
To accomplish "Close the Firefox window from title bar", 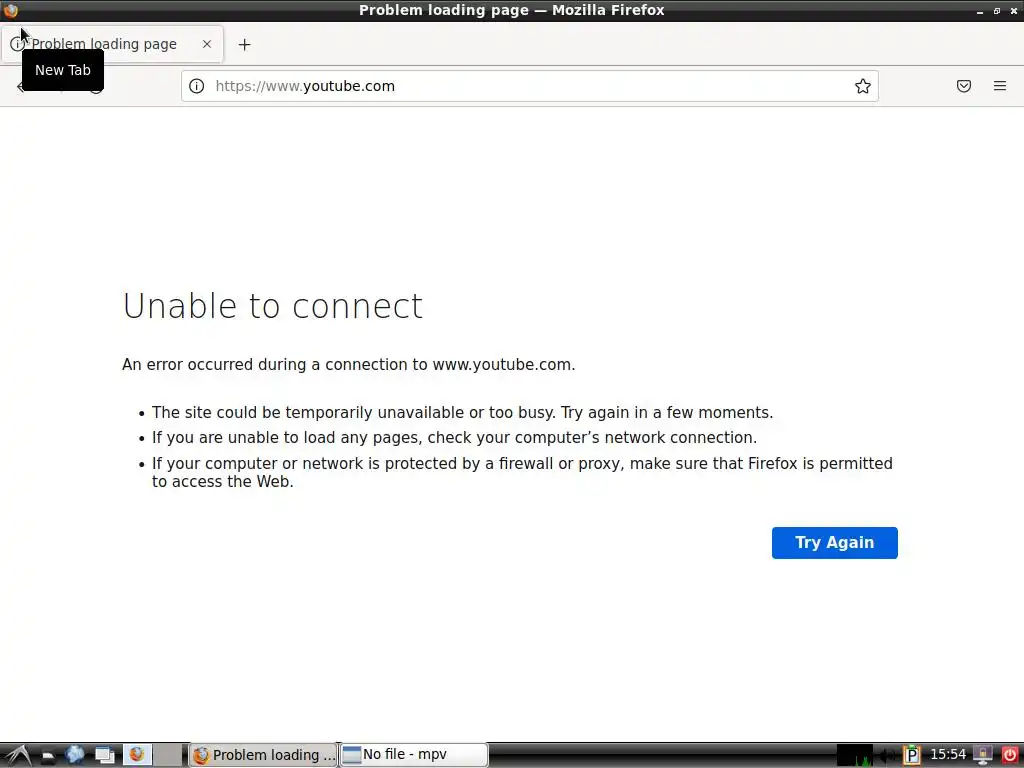I will [x=1014, y=11].
